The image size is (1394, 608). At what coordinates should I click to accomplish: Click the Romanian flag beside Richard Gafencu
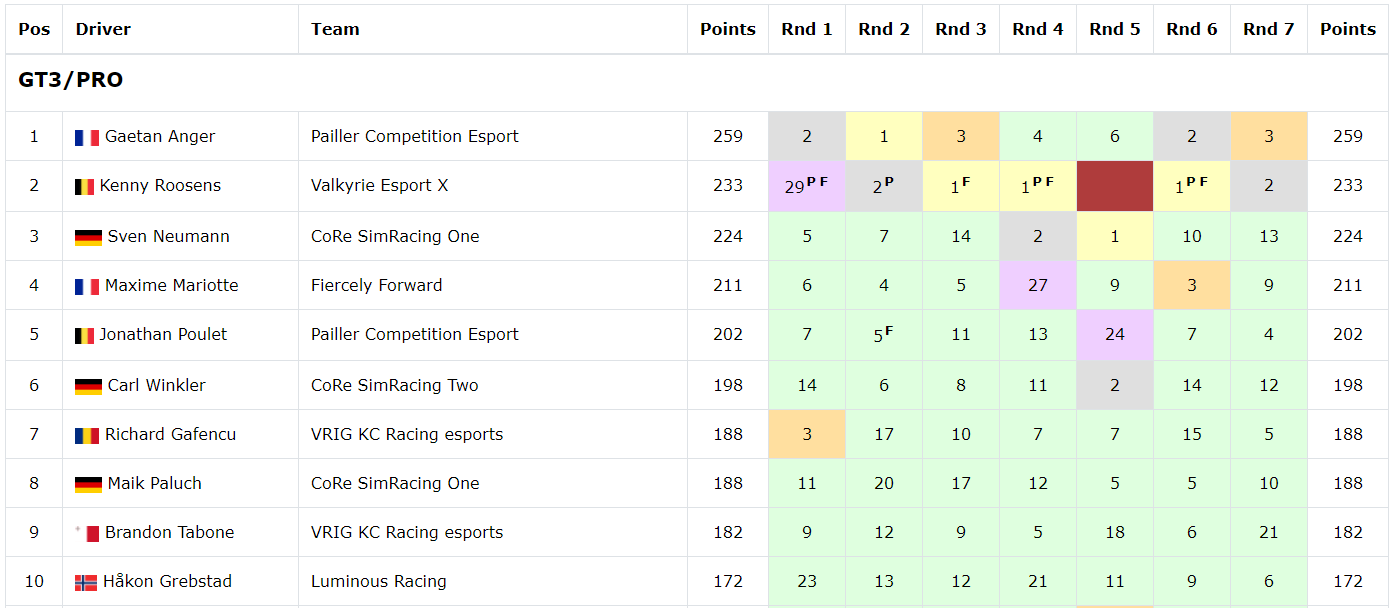tap(86, 436)
